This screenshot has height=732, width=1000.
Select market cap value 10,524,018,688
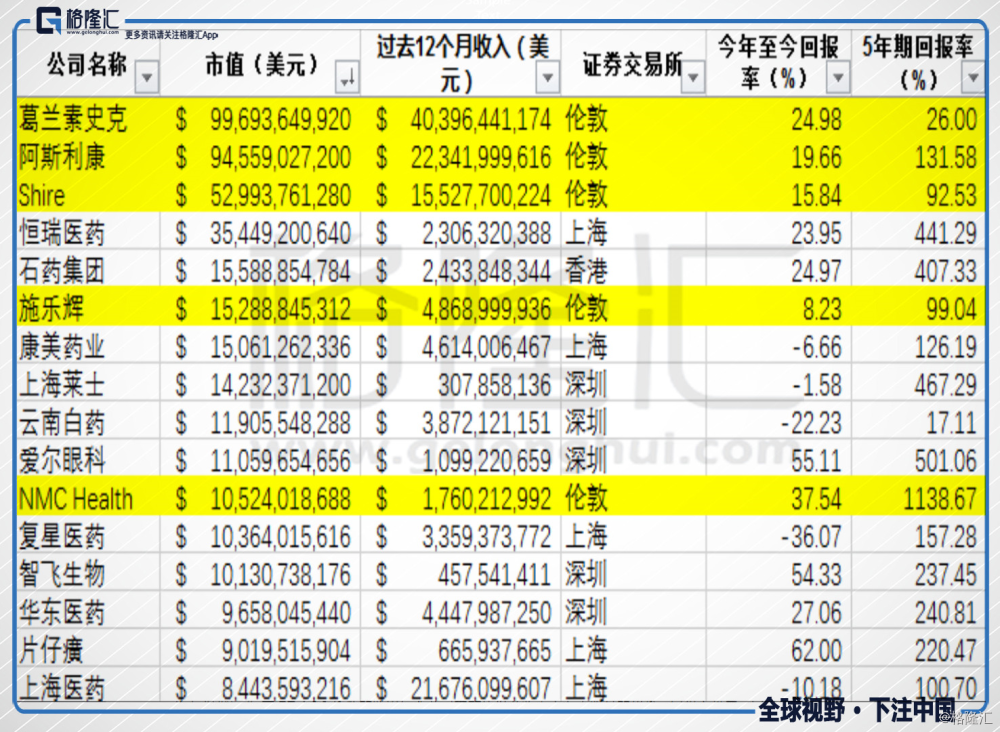click(281, 499)
